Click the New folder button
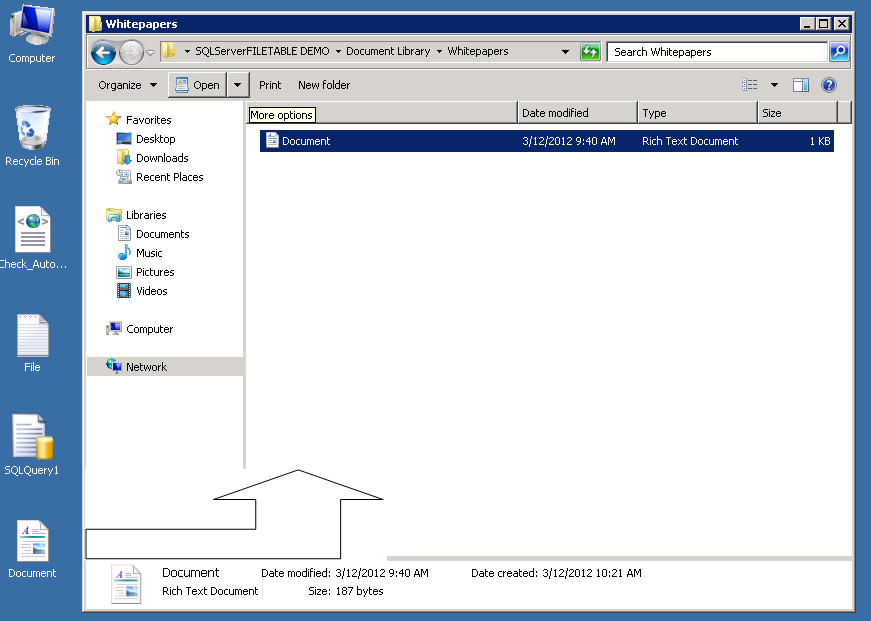871x621 pixels. tap(324, 85)
